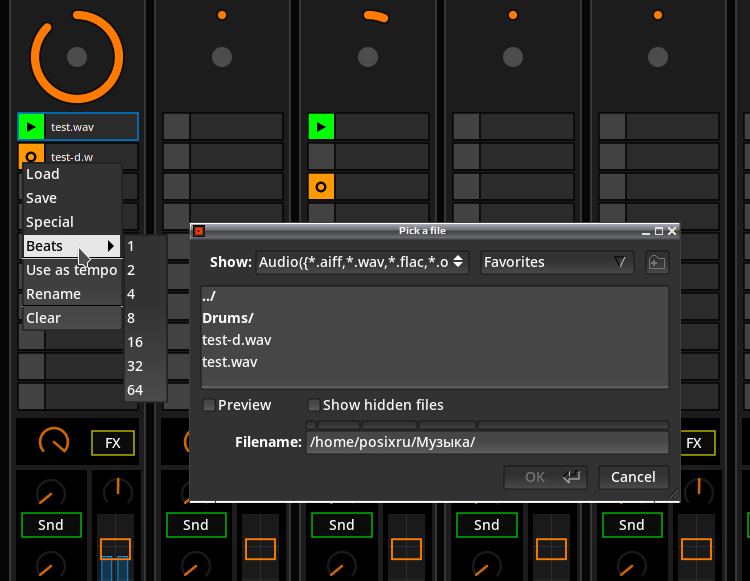Click the gray center knob on third track dial
Image resolution: width=750 pixels, height=581 pixels.
pyautogui.click(x=368, y=57)
